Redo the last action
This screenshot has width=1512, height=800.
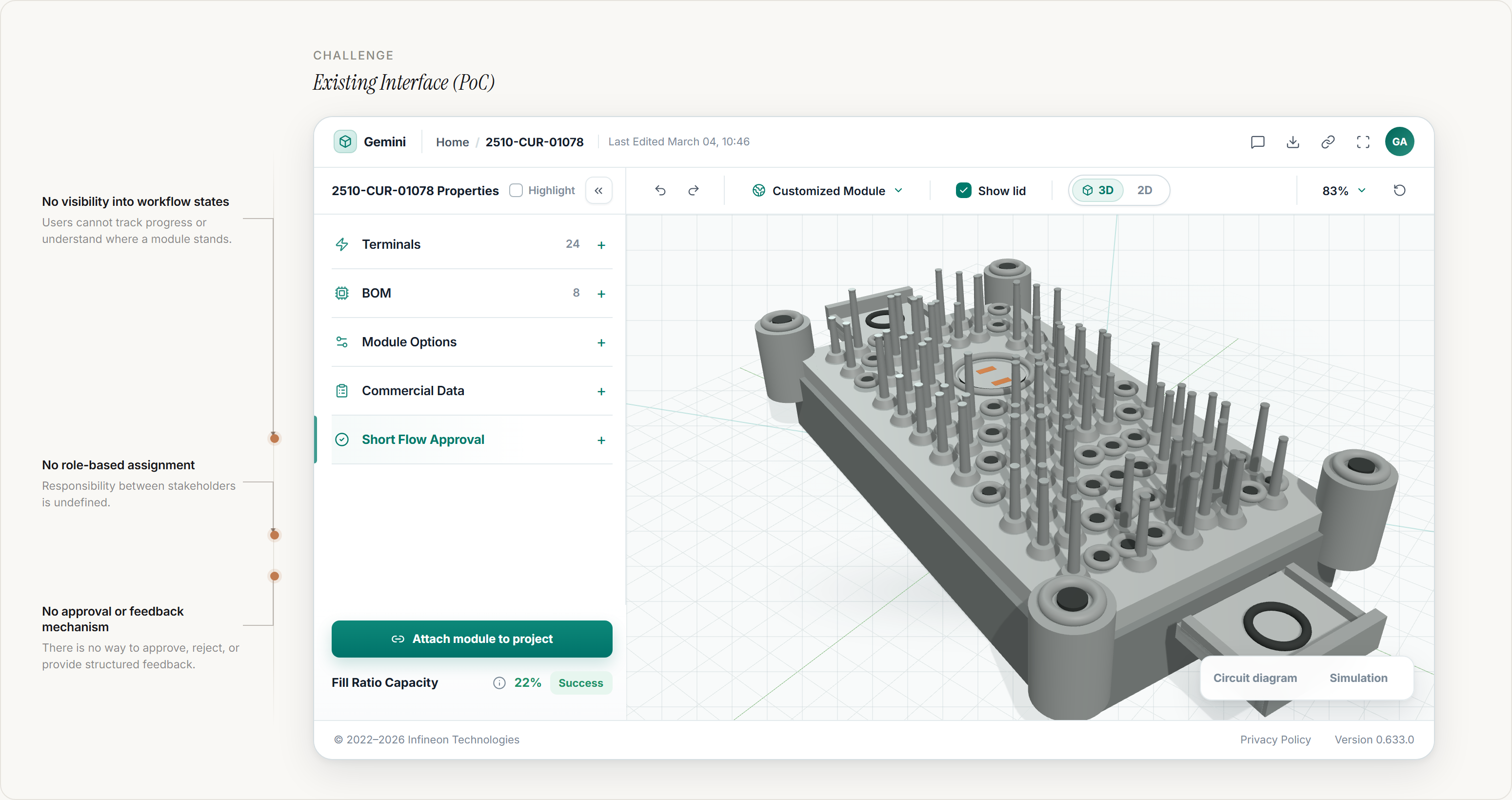click(693, 190)
